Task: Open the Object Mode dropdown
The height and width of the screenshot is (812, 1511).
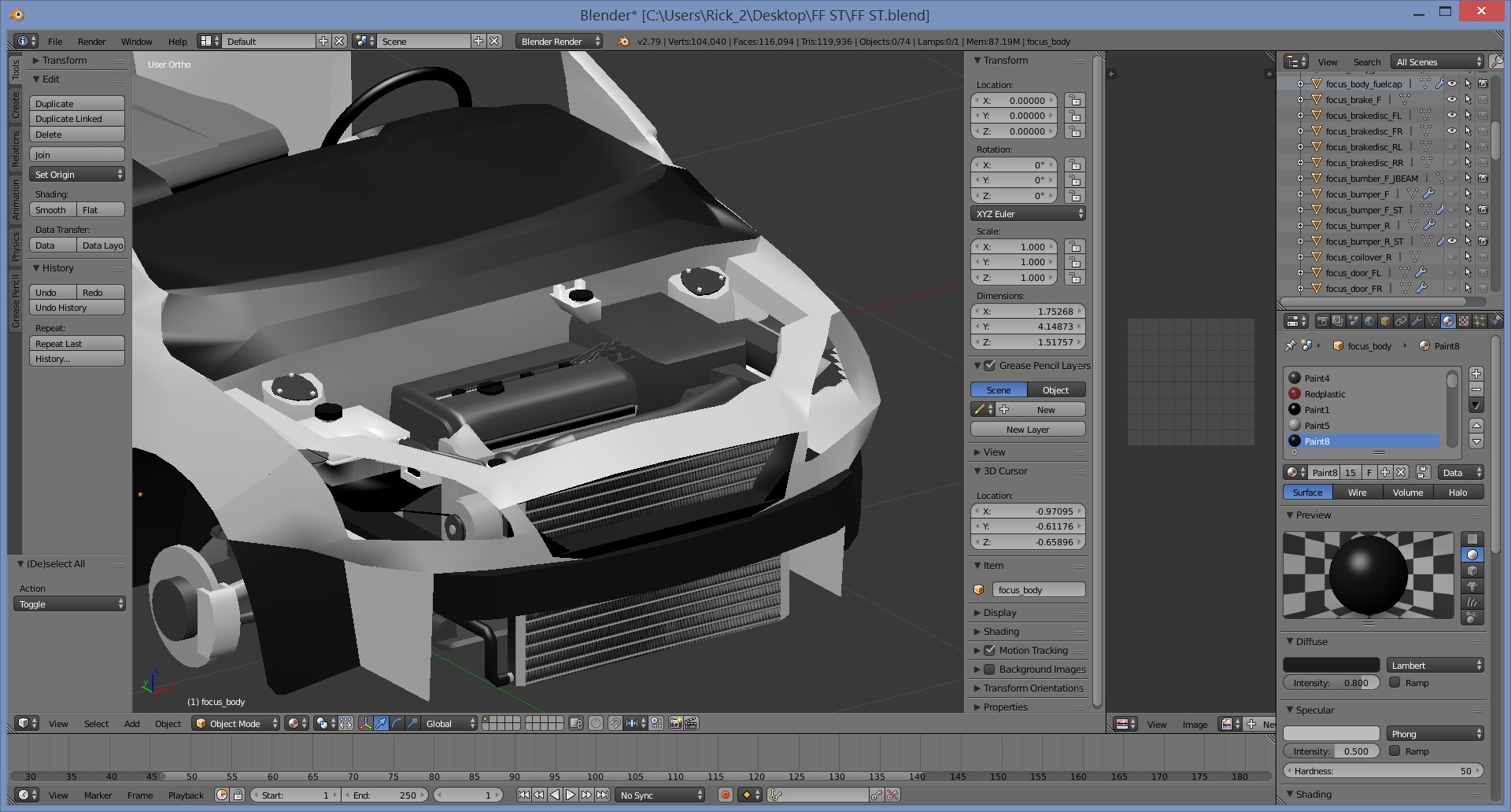Action: tap(236, 723)
